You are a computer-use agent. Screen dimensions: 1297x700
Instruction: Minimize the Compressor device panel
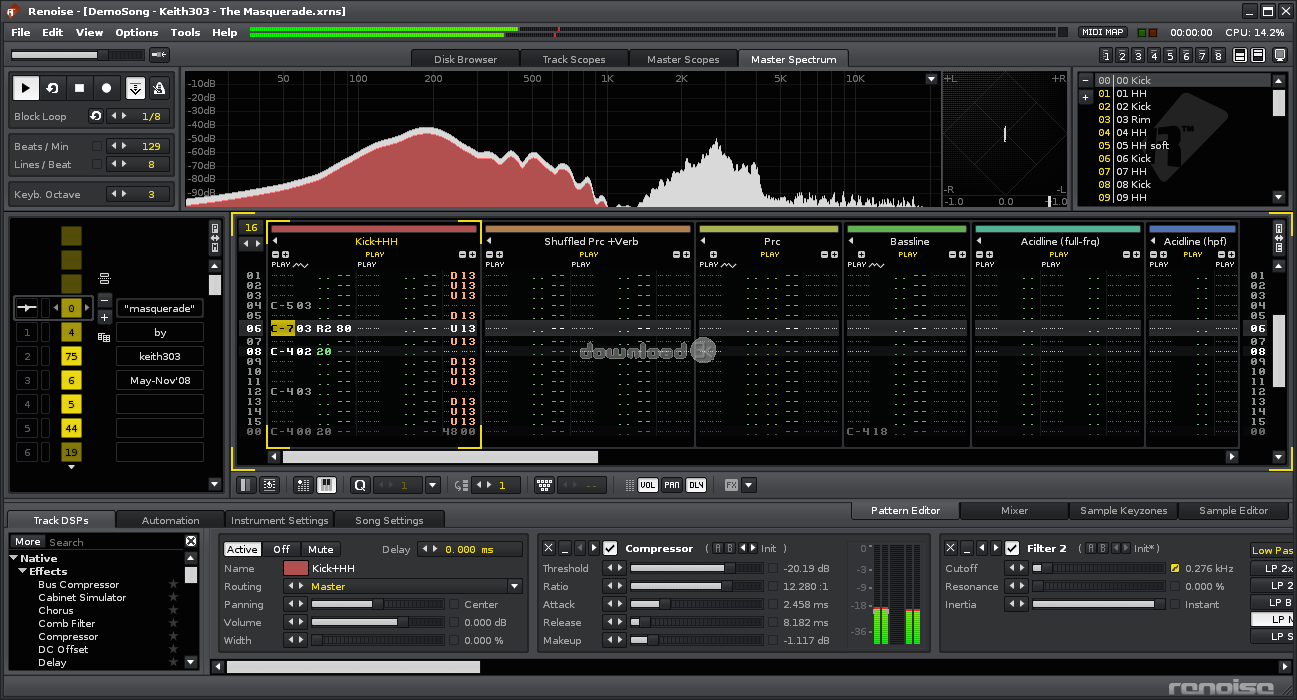pos(564,548)
